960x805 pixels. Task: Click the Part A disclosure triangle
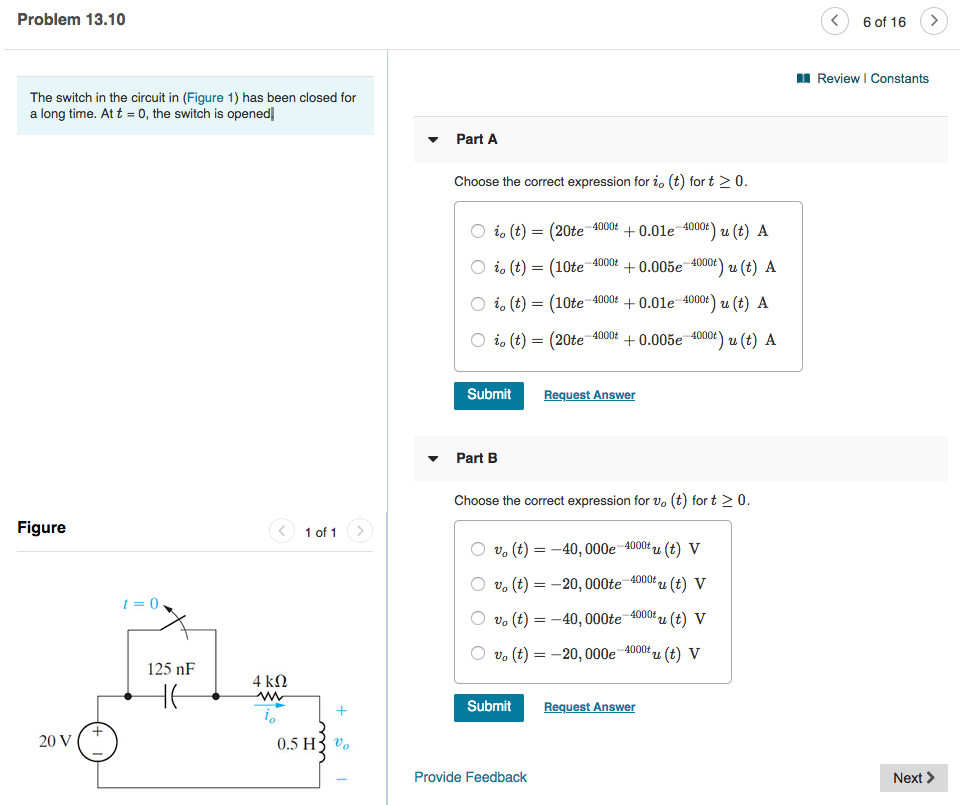[x=432, y=139]
